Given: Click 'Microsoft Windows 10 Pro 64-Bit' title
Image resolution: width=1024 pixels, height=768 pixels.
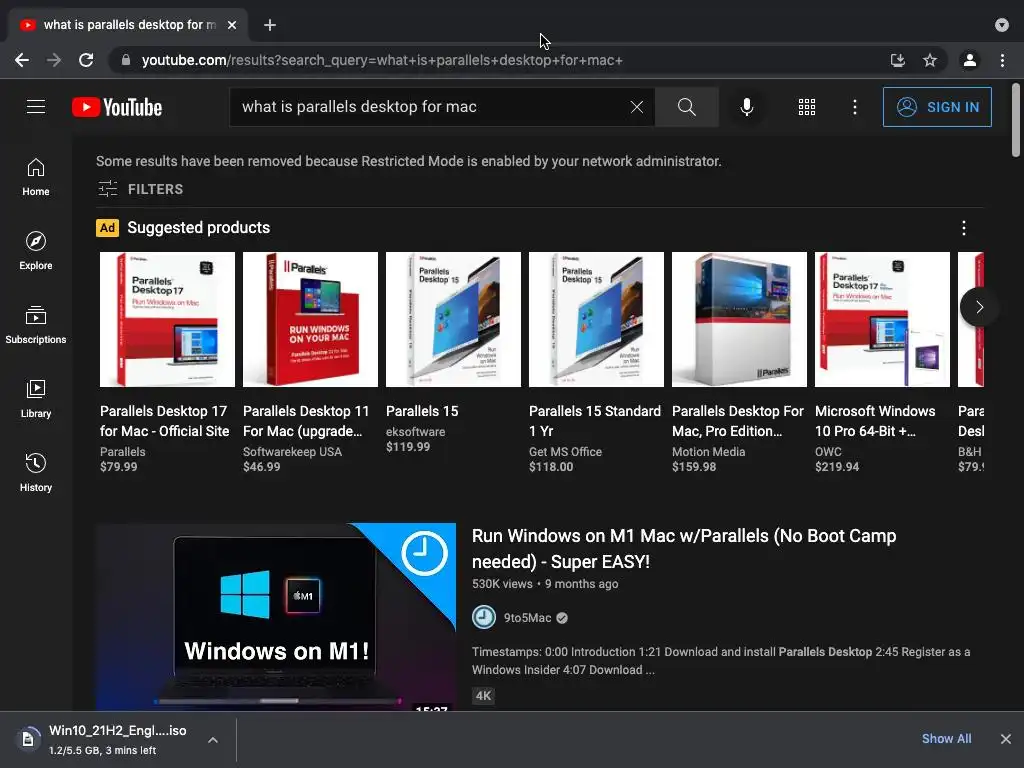Looking at the screenshot, I should click(x=875, y=421).
